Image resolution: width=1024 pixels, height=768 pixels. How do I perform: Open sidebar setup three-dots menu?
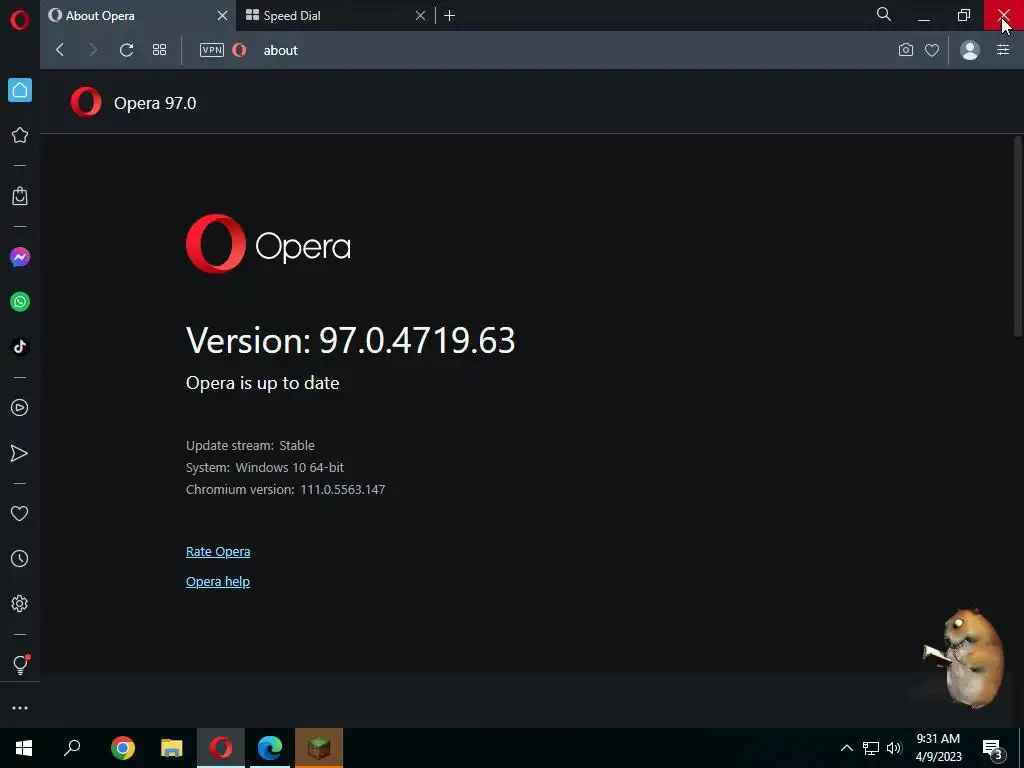(x=20, y=708)
